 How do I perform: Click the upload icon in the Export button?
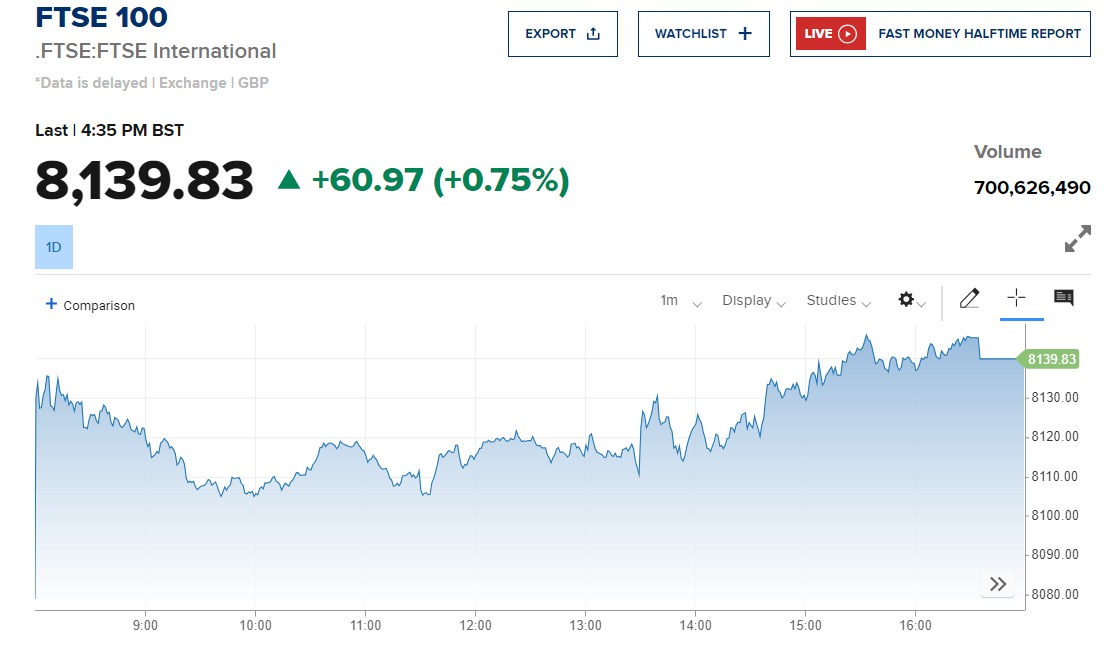[x=593, y=34]
